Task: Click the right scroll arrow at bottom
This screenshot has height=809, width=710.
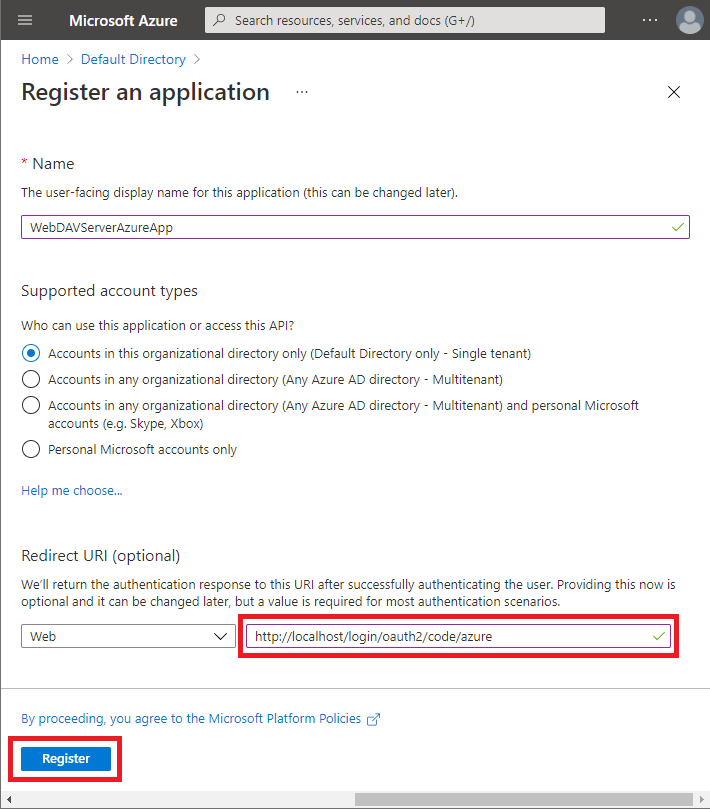Action: click(x=701, y=799)
